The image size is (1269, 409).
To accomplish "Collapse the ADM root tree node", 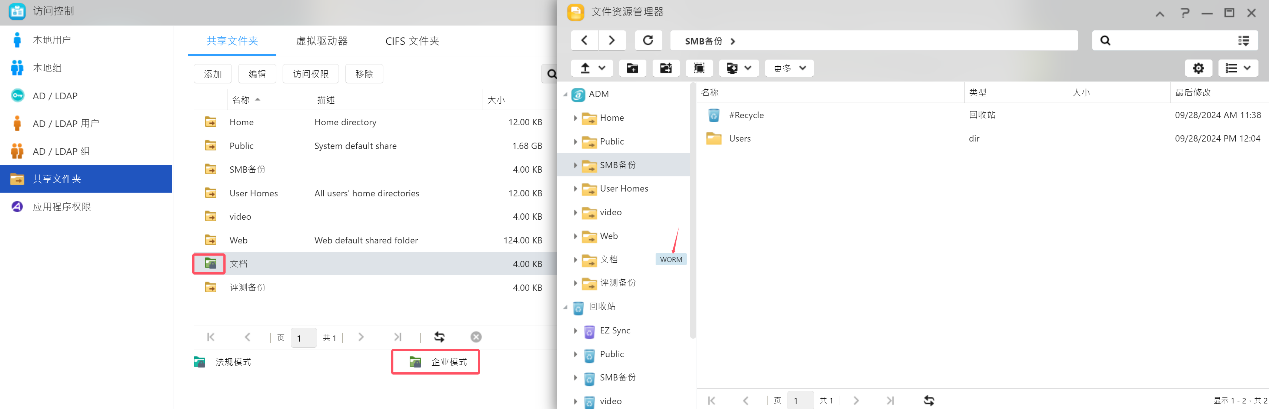I will pos(564,94).
